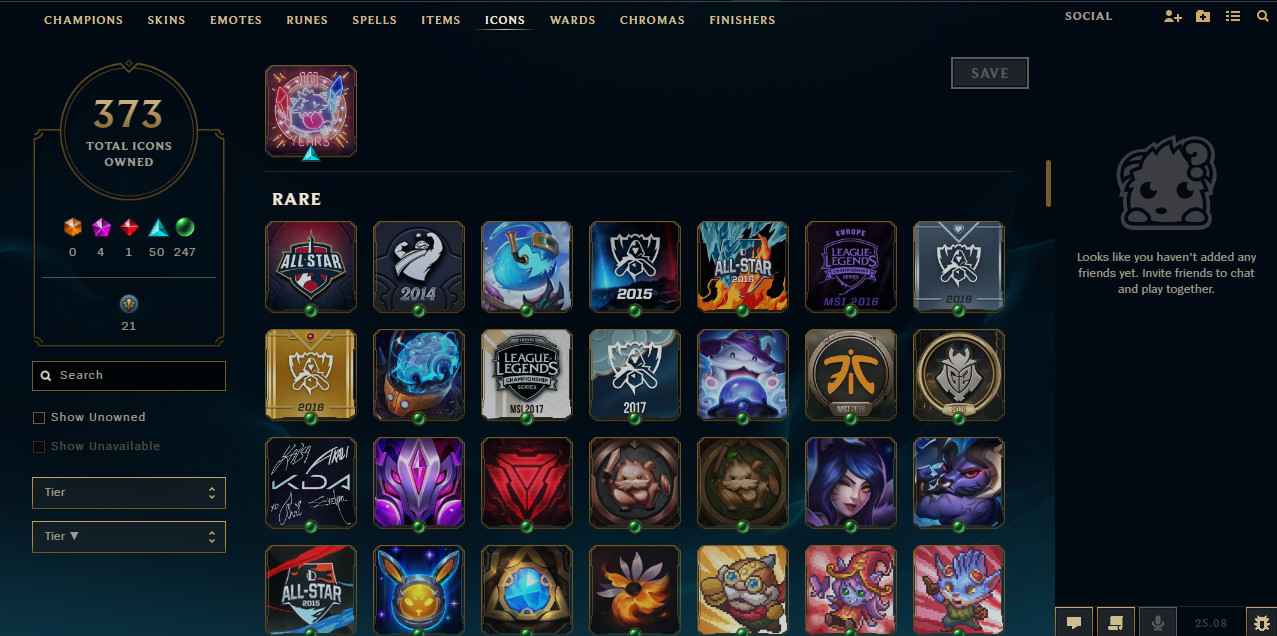The image size is (1277, 636).
Task: Enable the Show Unowned checkbox
Action: pos(39,418)
